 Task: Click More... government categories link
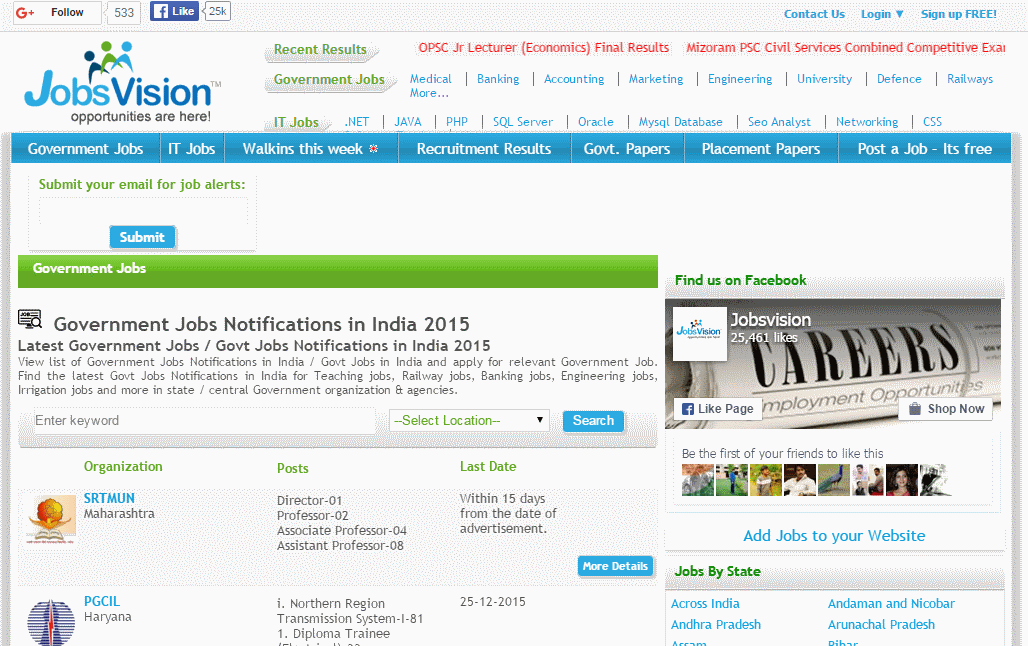[429, 93]
